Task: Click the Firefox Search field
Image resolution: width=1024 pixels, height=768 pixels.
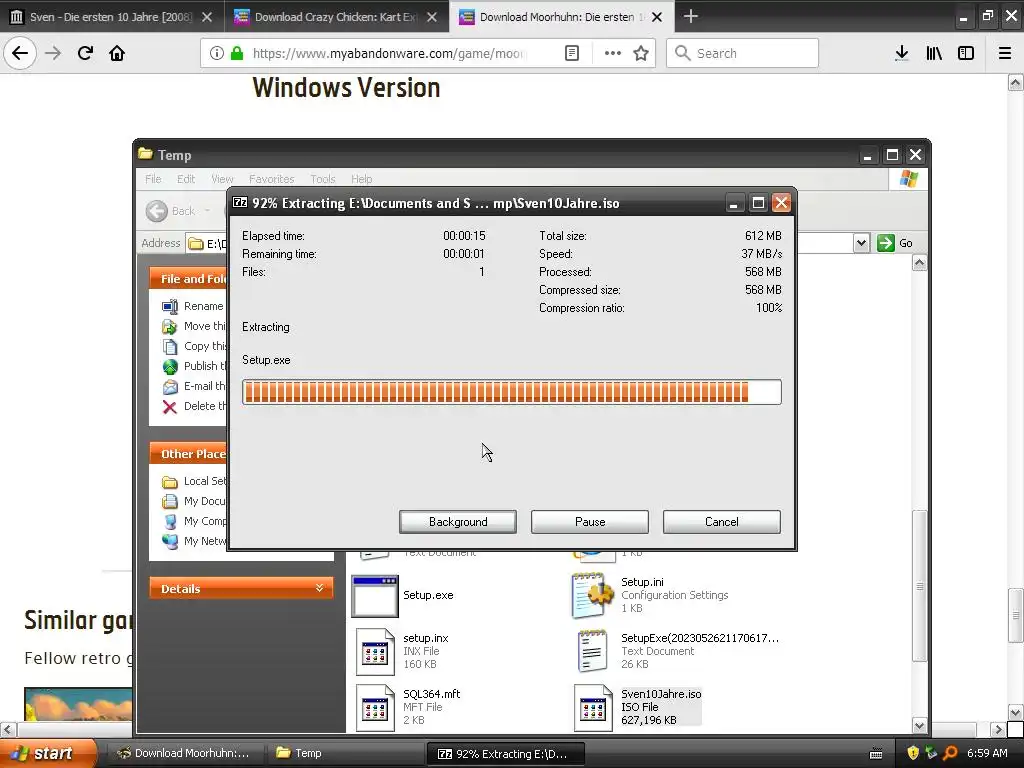Action: coord(743,53)
